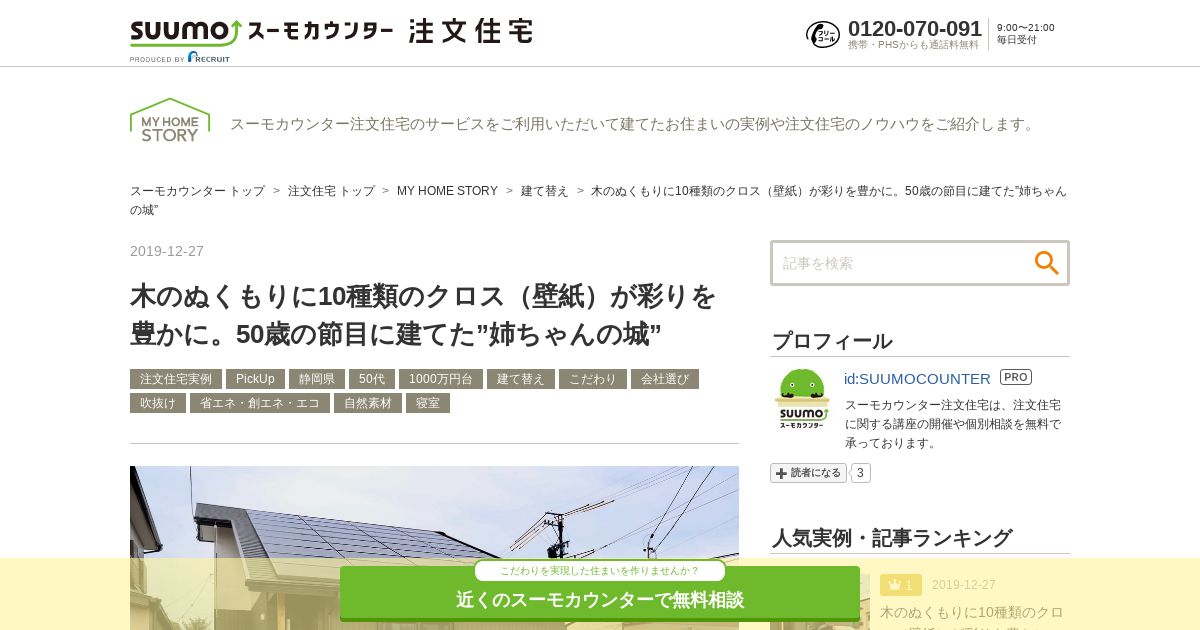Click the orange search magnifier icon
Screen dimensions: 1200x630
point(1046,263)
